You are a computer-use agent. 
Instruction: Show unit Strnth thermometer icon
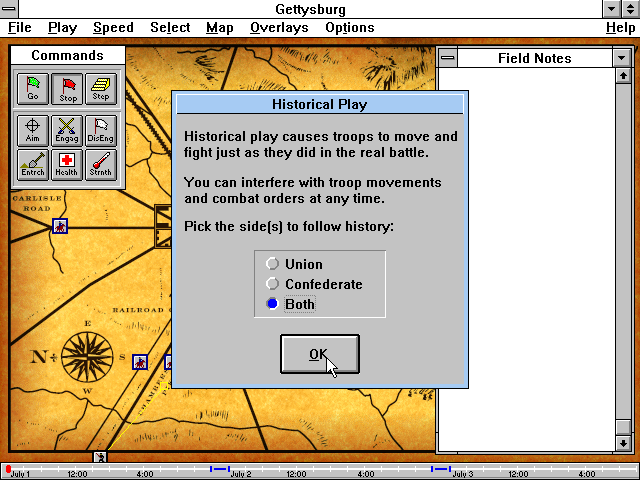(101, 164)
